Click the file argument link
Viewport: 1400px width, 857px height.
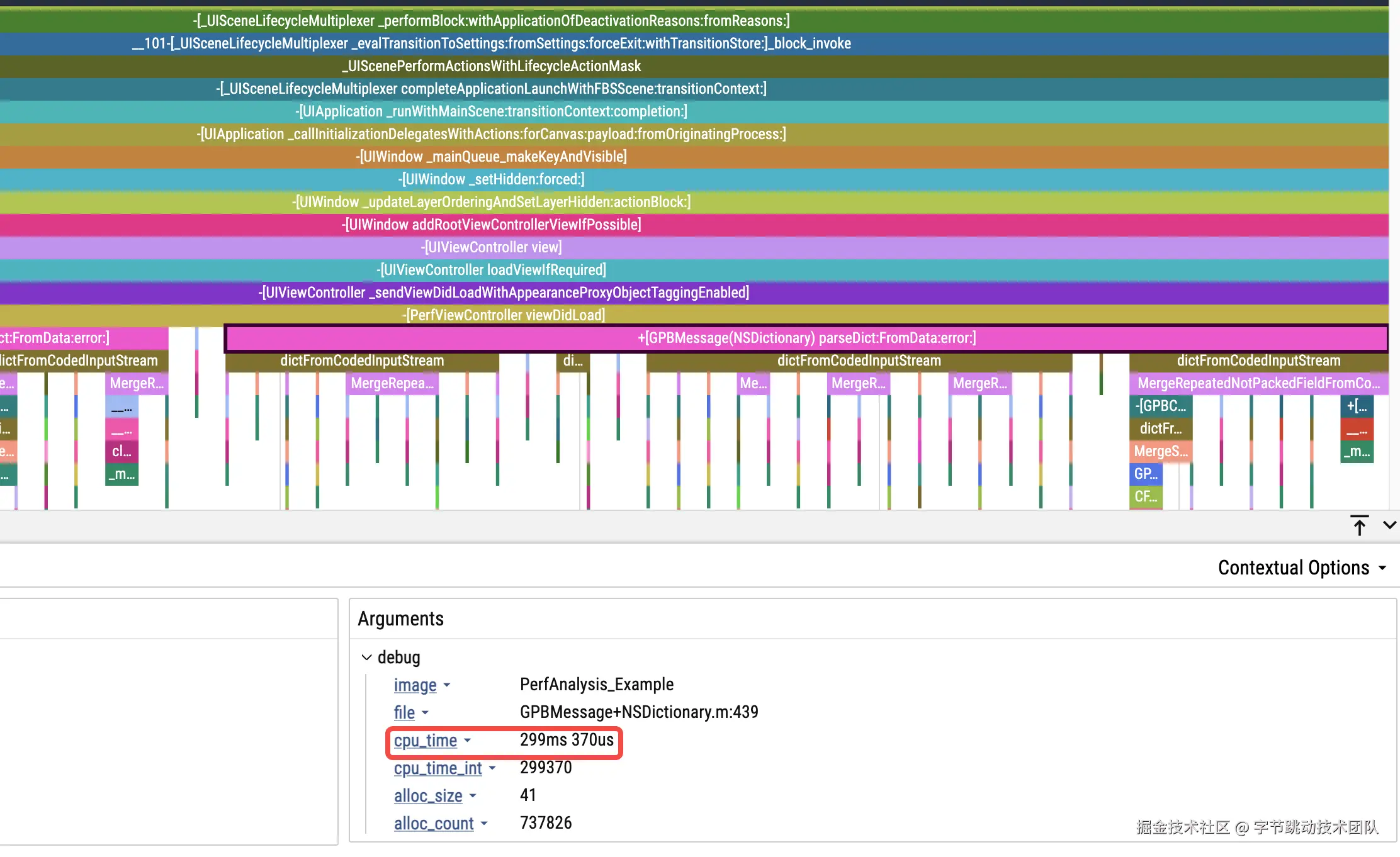pos(404,713)
